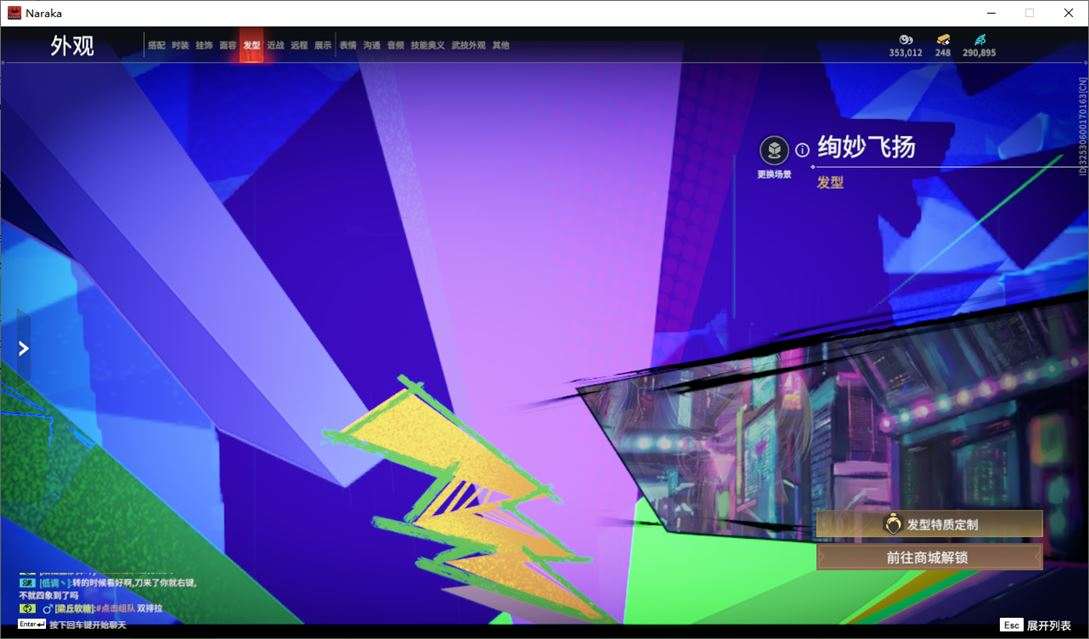
Task: Click player name 低调 in chat
Action: [x=55, y=583]
